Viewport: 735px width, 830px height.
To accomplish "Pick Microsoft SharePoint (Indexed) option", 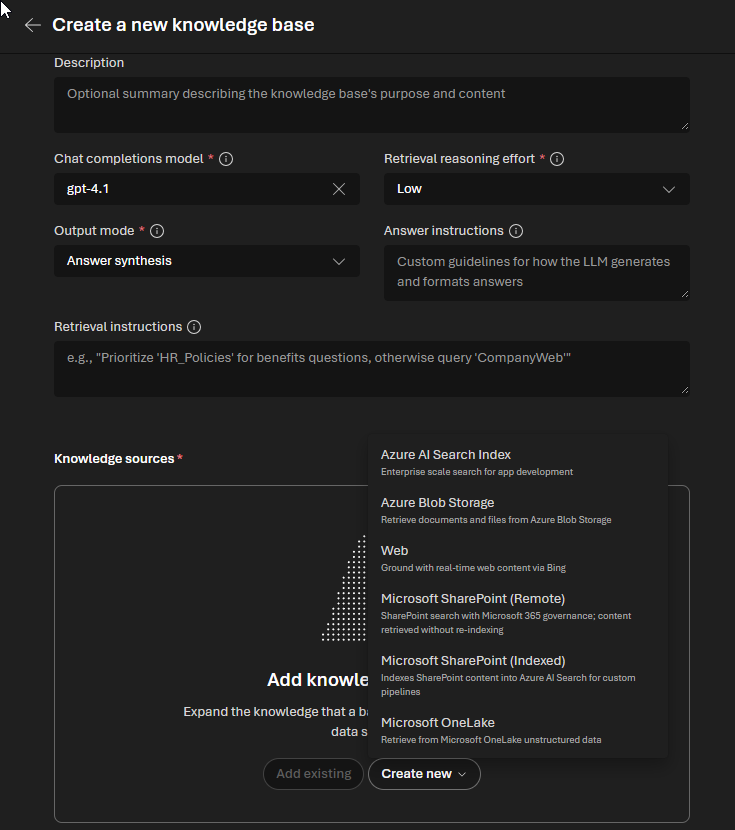I will pyautogui.click(x=518, y=675).
